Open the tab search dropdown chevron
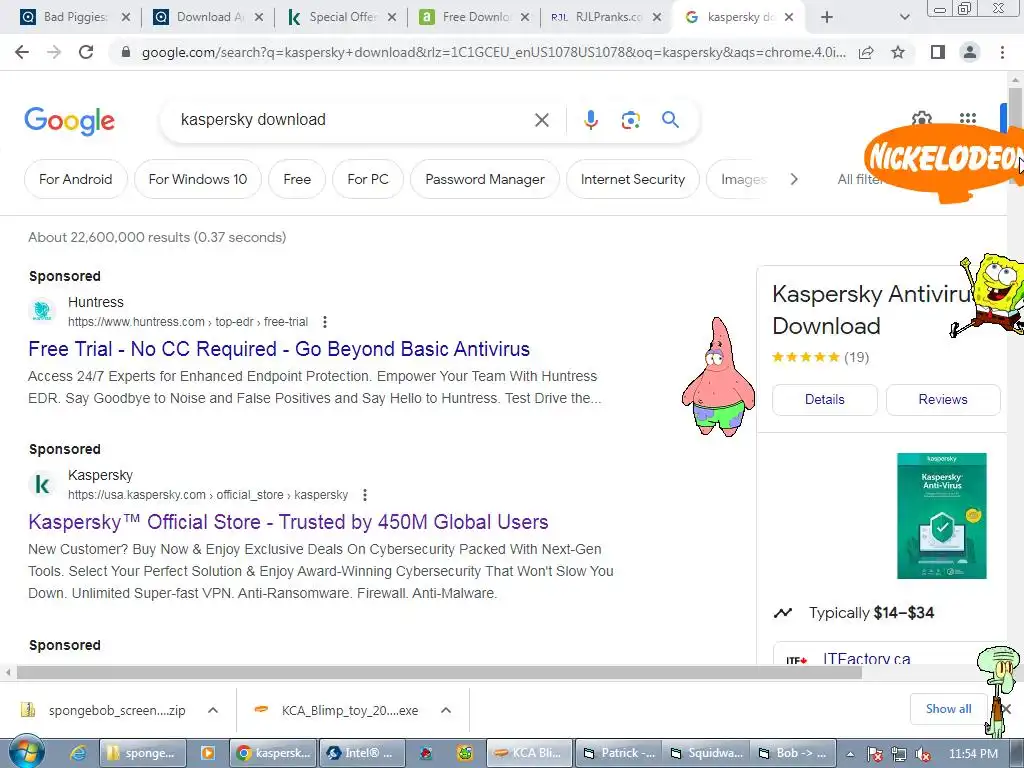Viewport: 1024px width, 768px height. click(904, 17)
